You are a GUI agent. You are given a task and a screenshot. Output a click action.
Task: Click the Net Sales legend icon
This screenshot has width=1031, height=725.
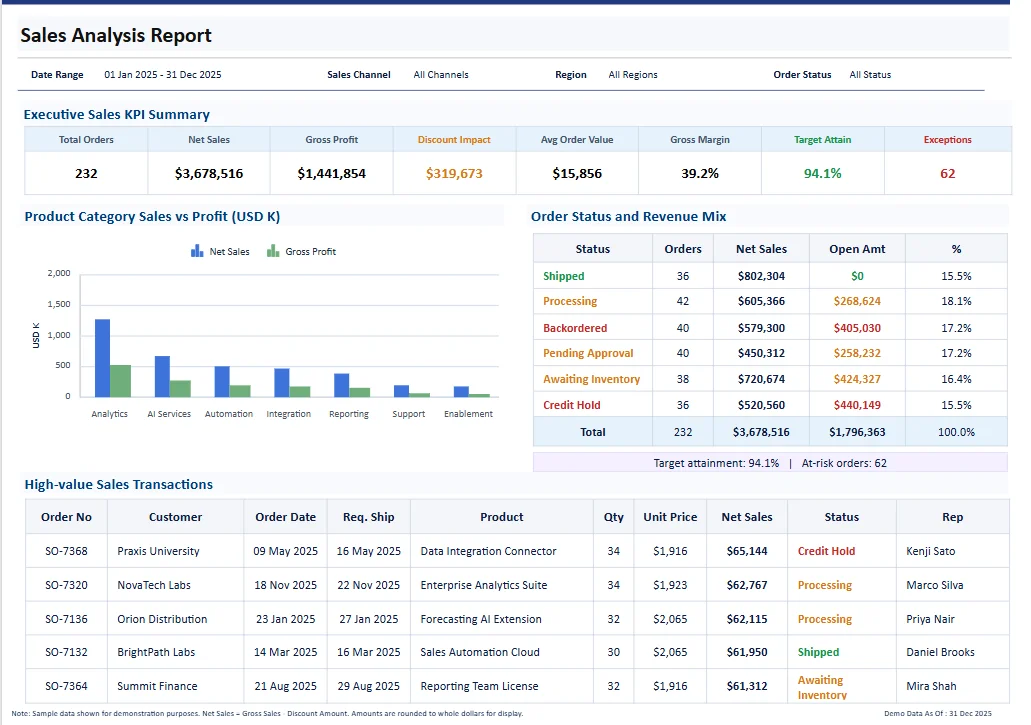197,251
